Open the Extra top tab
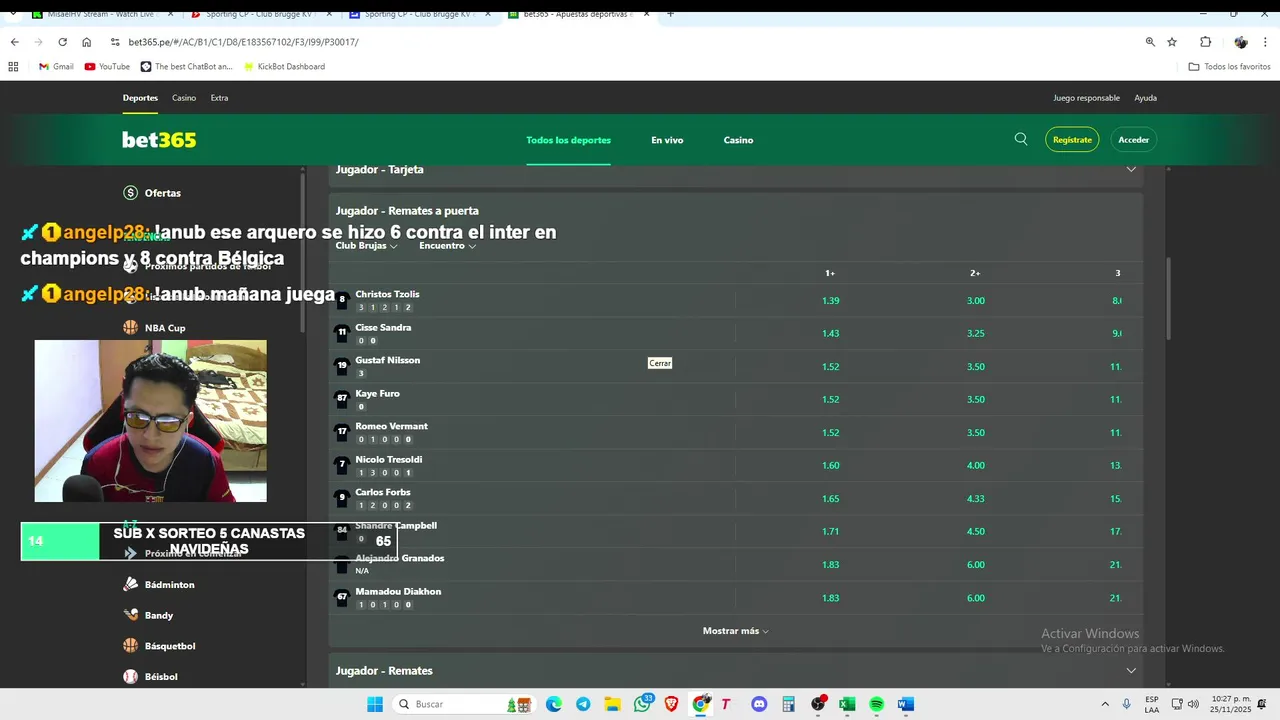 click(219, 98)
